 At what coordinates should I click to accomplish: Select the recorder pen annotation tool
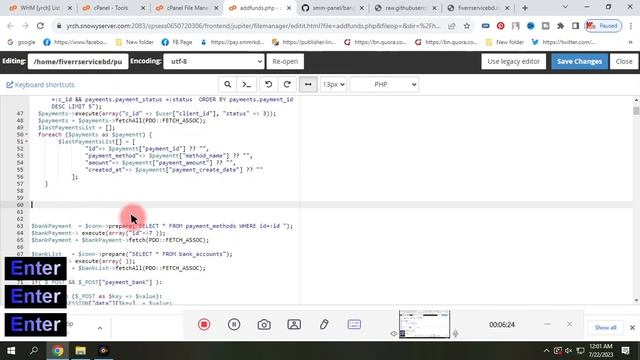[x=324, y=324]
